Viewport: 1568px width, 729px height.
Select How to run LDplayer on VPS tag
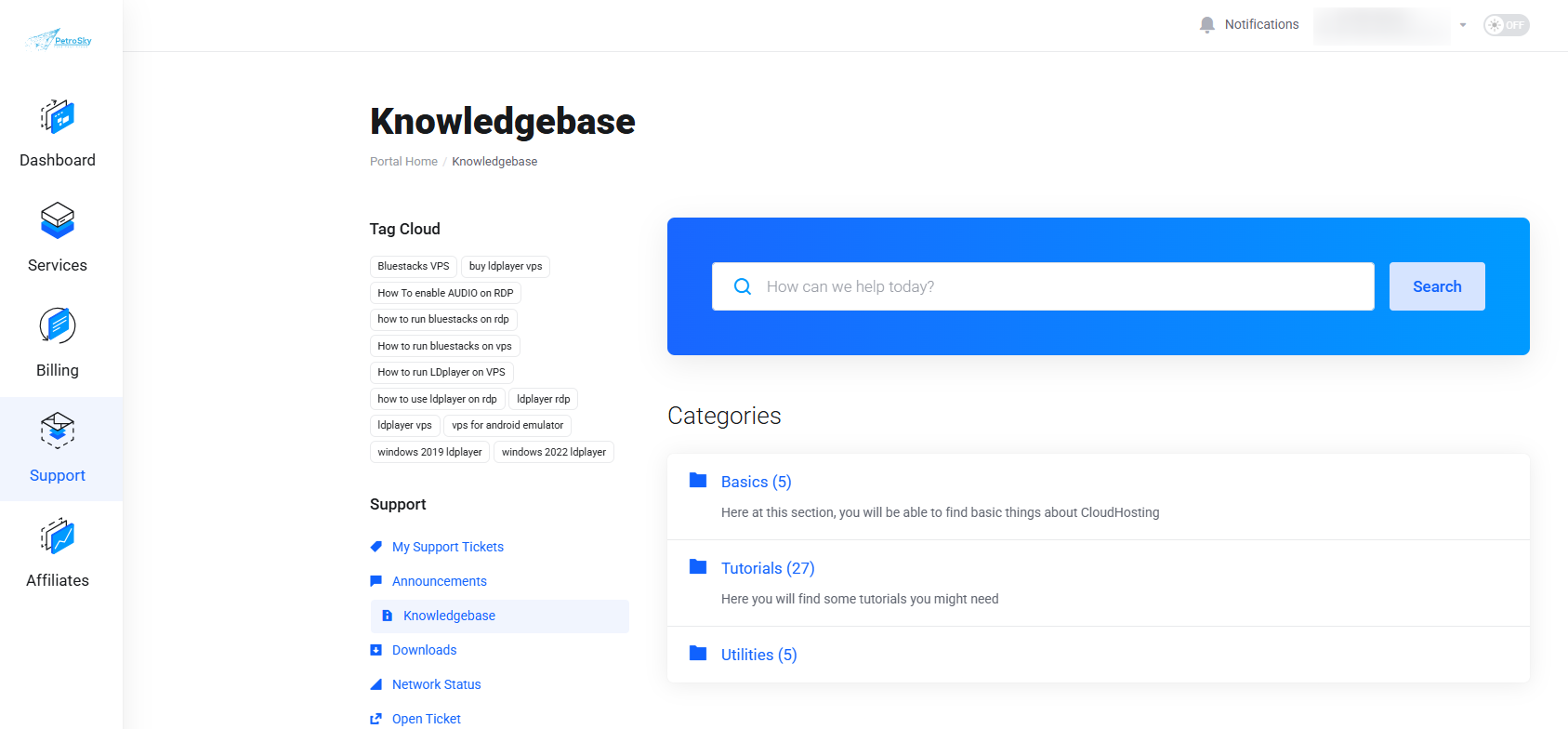pos(441,372)
